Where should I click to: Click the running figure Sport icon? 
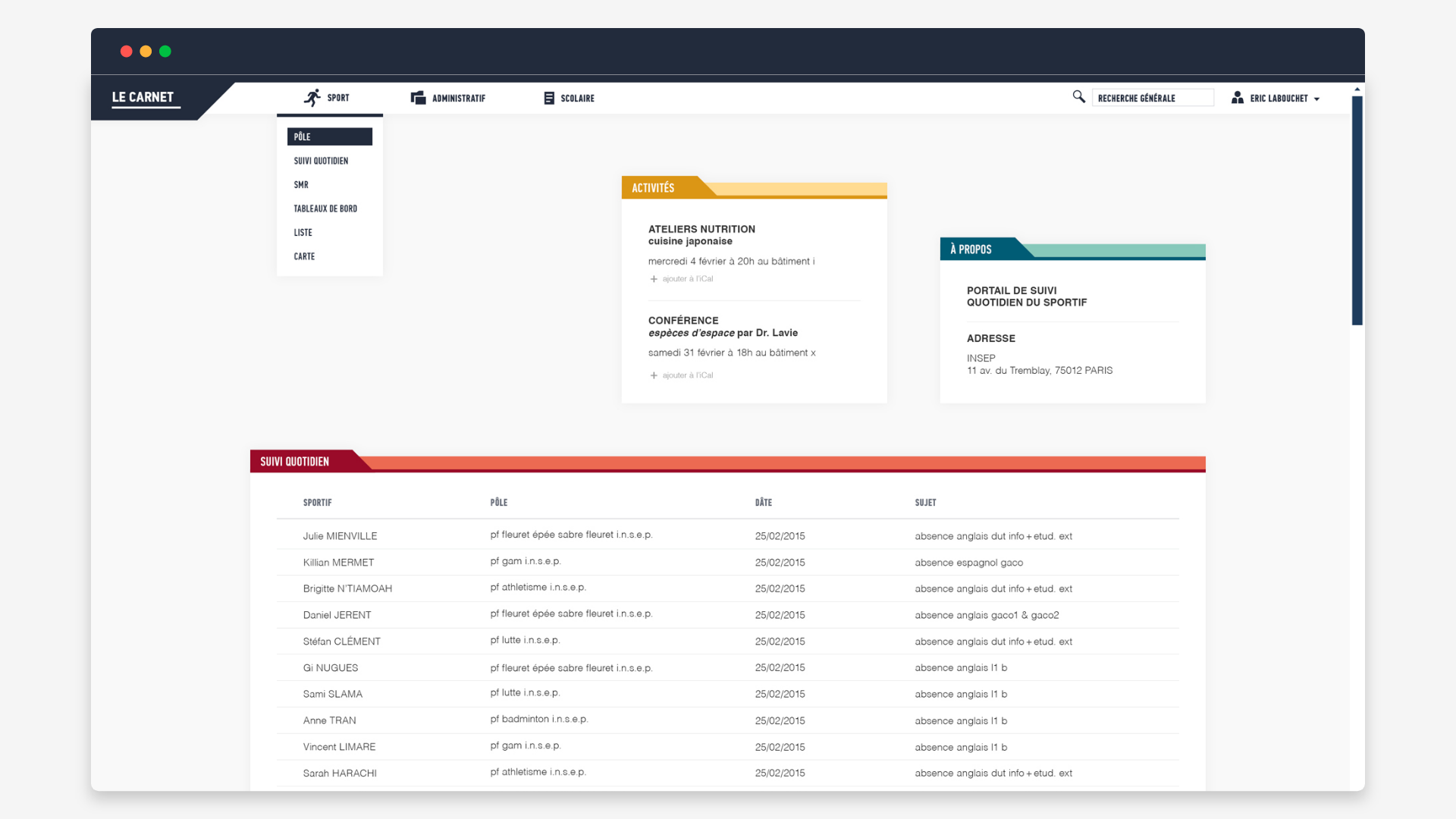pos(312,98)
